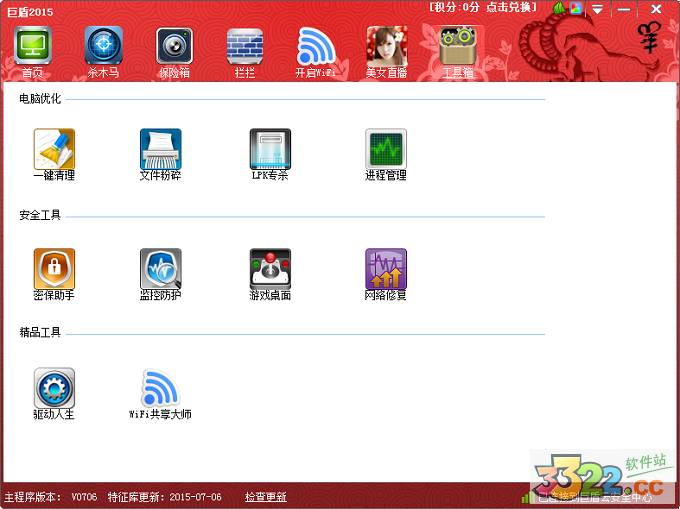Viewport: 680px width, 509px height.
Task: Open the 首页 home tab
Action: pos(33,52)
